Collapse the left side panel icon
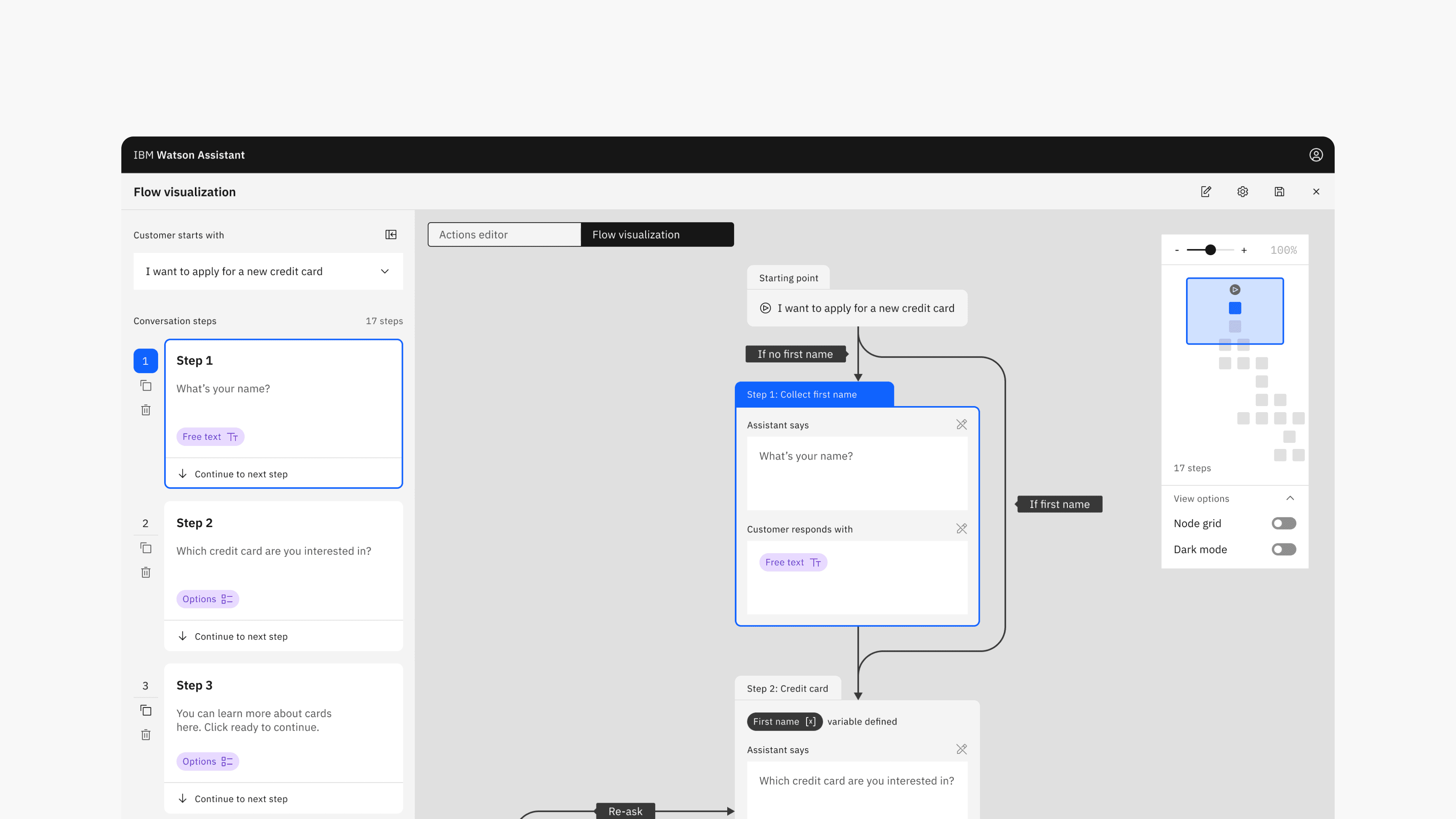 coord(391,235)
